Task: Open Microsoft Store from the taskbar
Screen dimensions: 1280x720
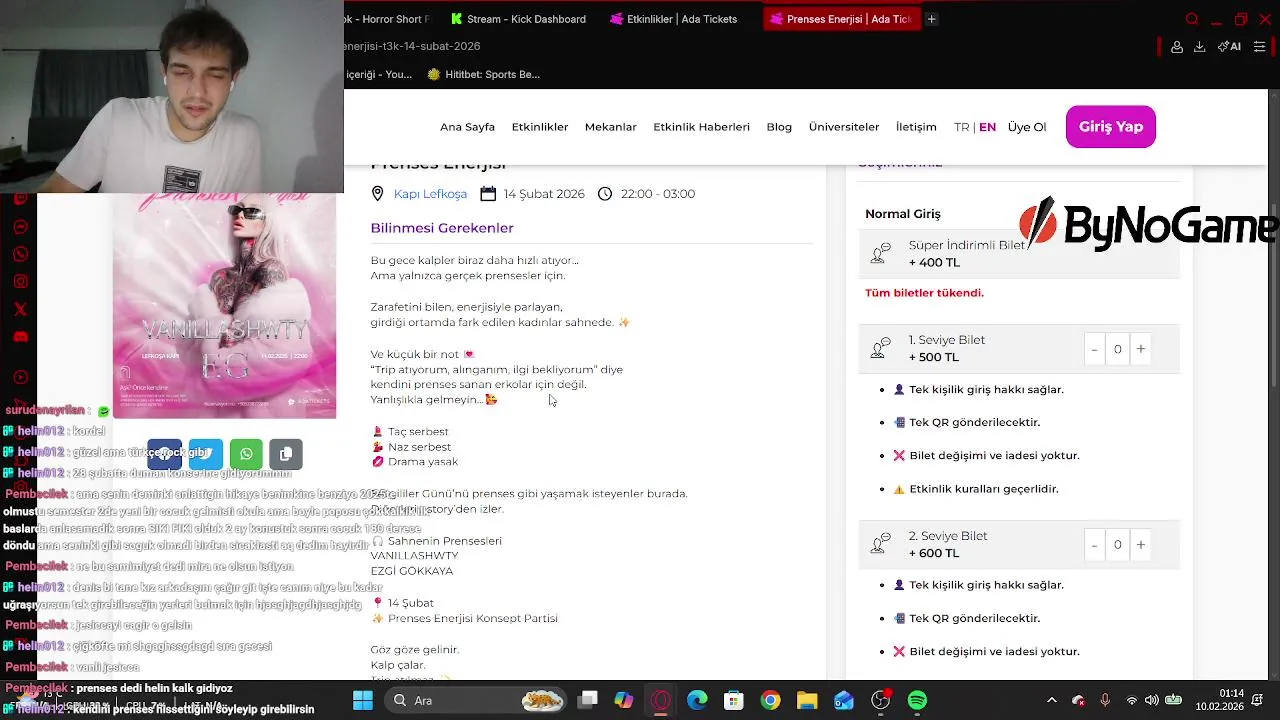Action: (734, 700)
